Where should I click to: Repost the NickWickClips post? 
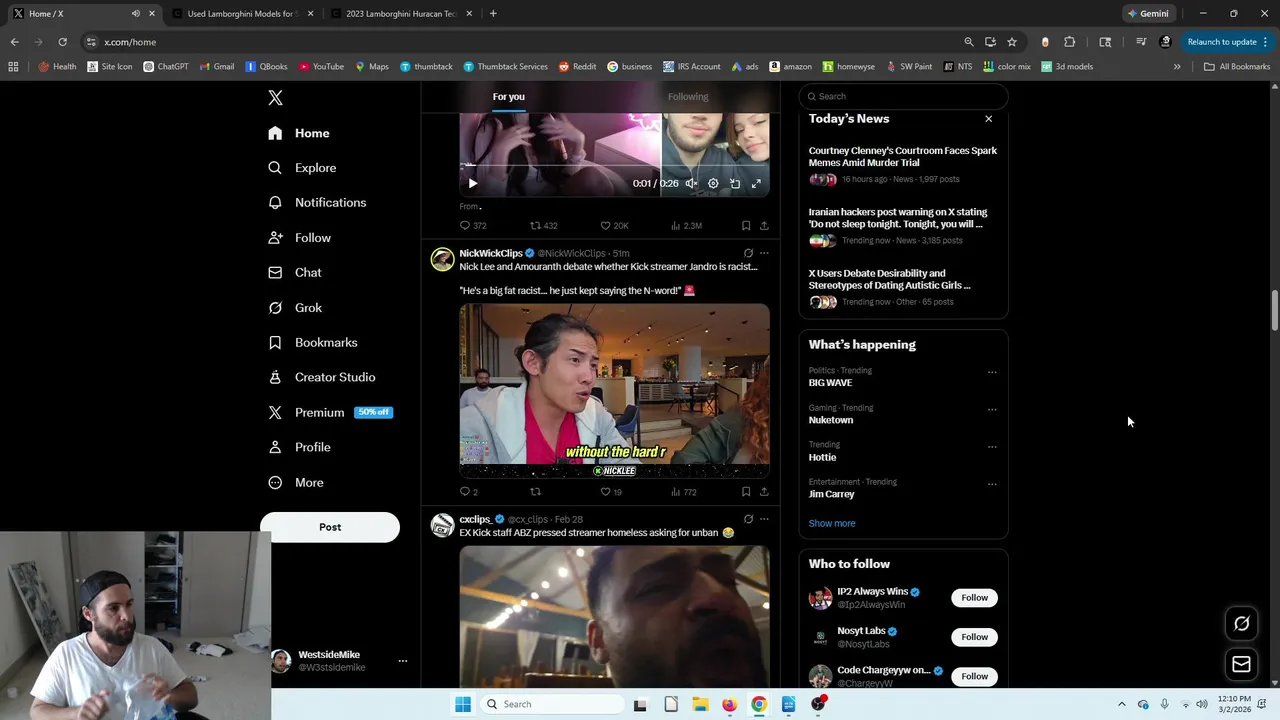(535, 492)
